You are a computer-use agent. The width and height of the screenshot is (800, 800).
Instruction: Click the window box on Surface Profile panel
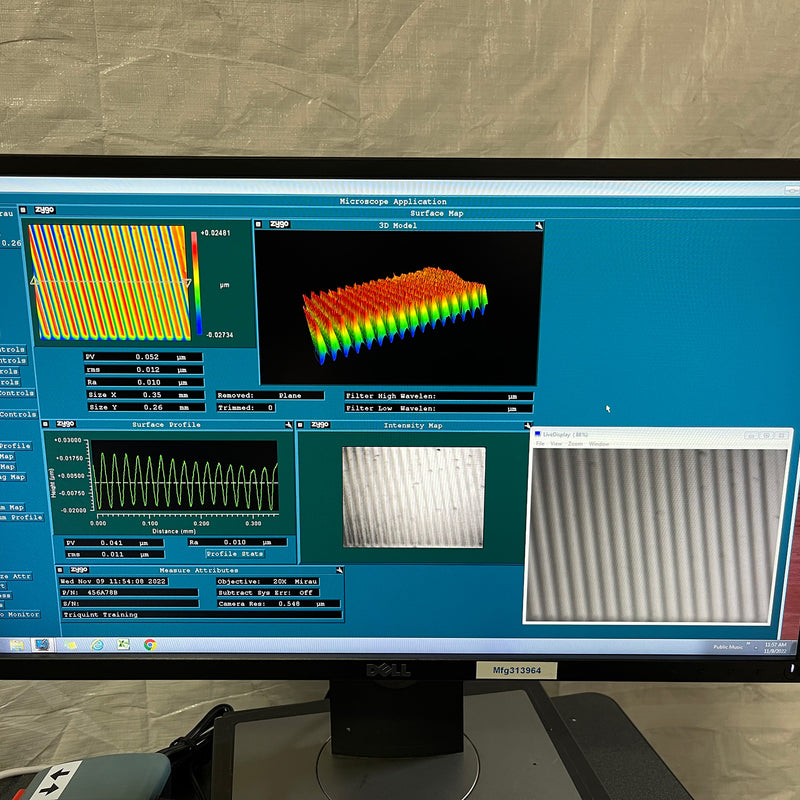coord(47,425)
